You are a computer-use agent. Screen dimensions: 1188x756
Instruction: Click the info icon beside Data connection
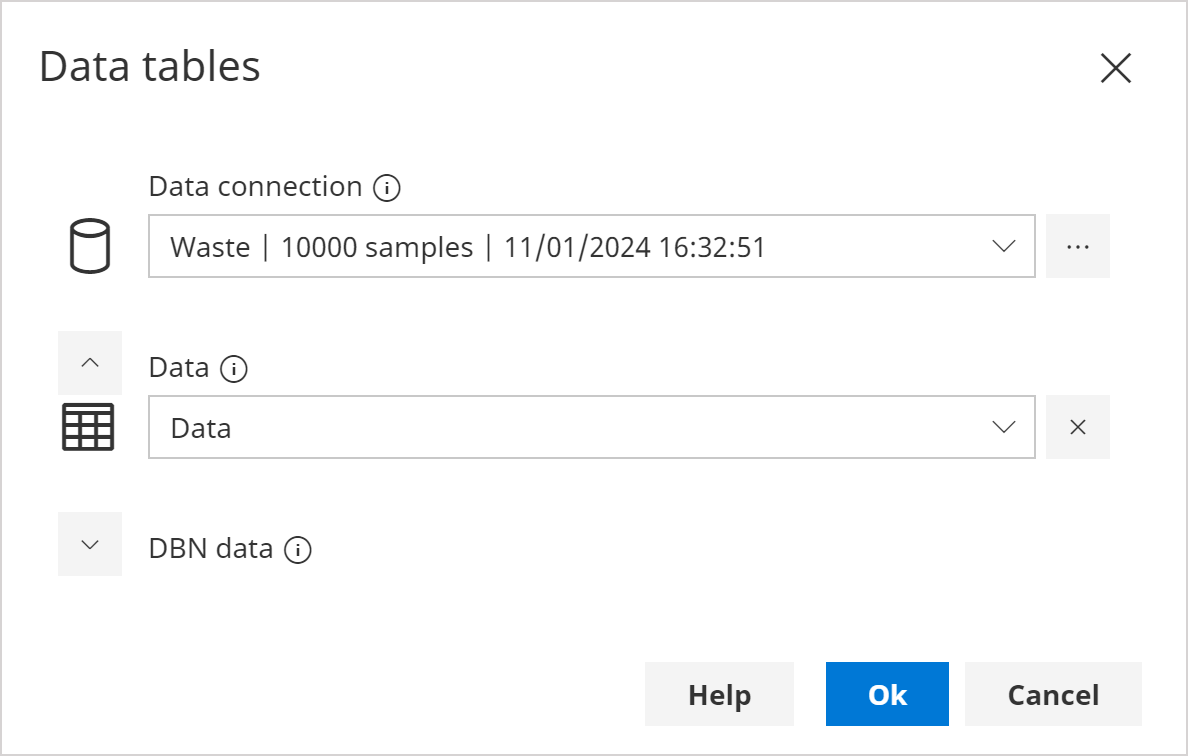click(388, 186)
